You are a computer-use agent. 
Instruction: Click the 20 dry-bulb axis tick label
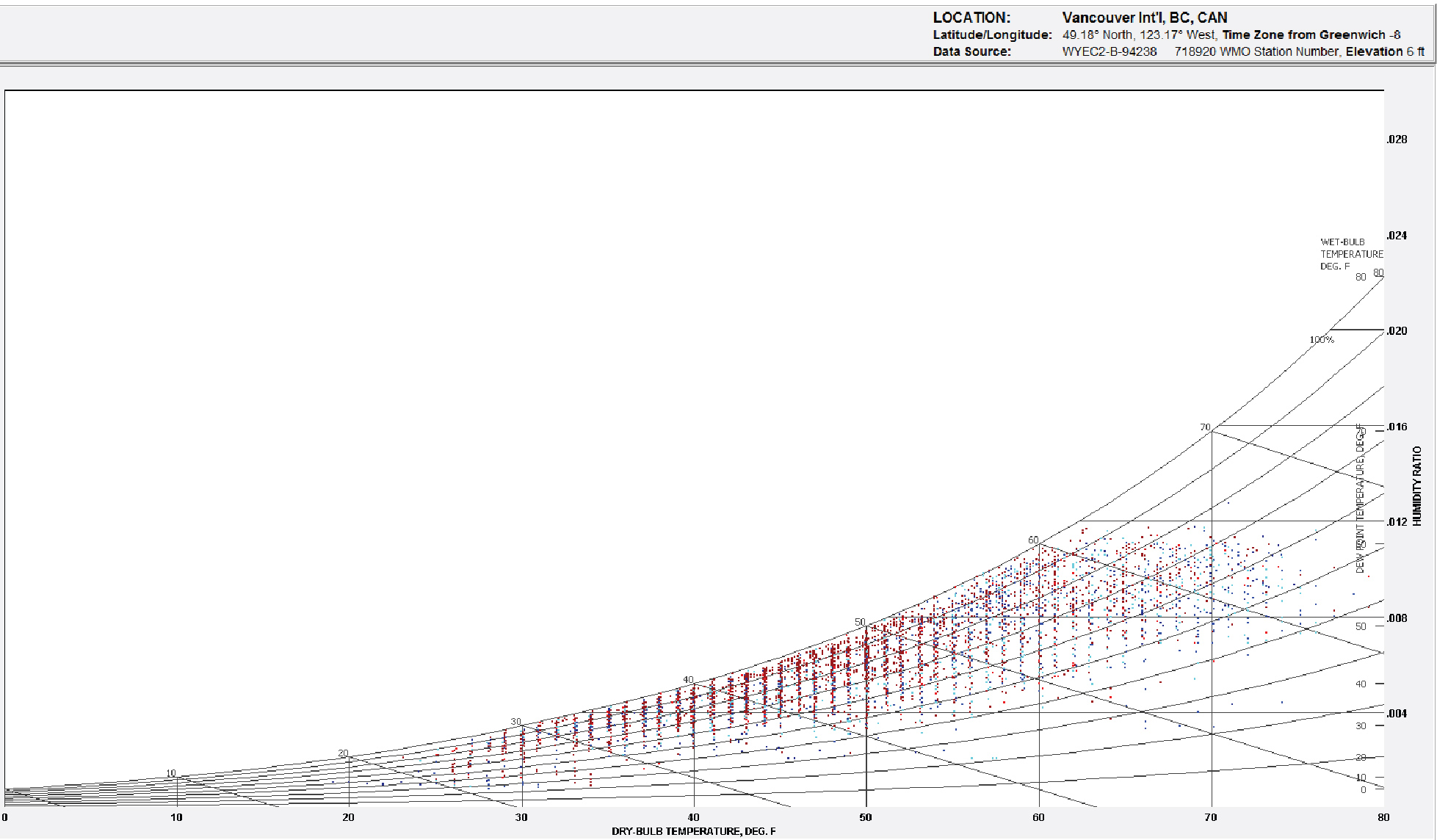click(x=348, y=817)
